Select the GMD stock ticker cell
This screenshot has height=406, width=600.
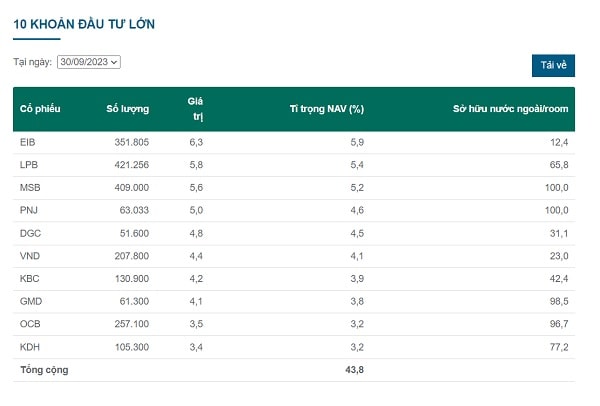coord(31,301)
